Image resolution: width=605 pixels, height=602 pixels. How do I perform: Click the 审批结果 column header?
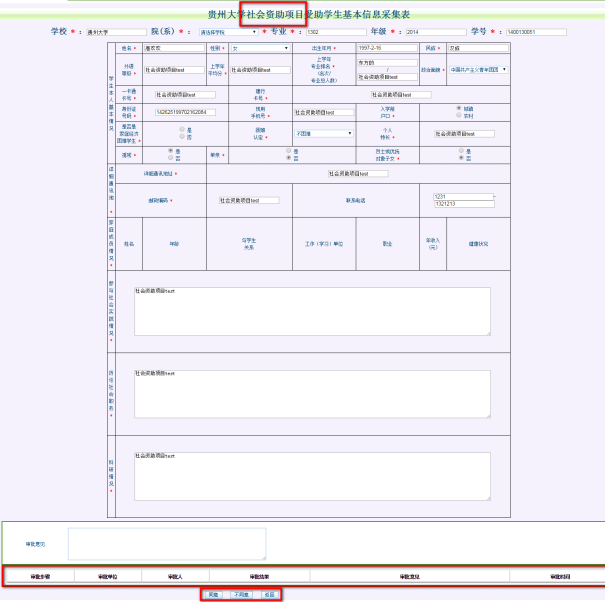point(259,577)
